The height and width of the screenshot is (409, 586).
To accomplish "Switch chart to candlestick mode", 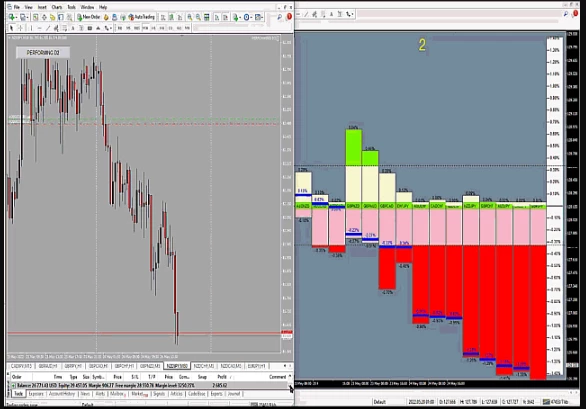I will tap(171, 17).
